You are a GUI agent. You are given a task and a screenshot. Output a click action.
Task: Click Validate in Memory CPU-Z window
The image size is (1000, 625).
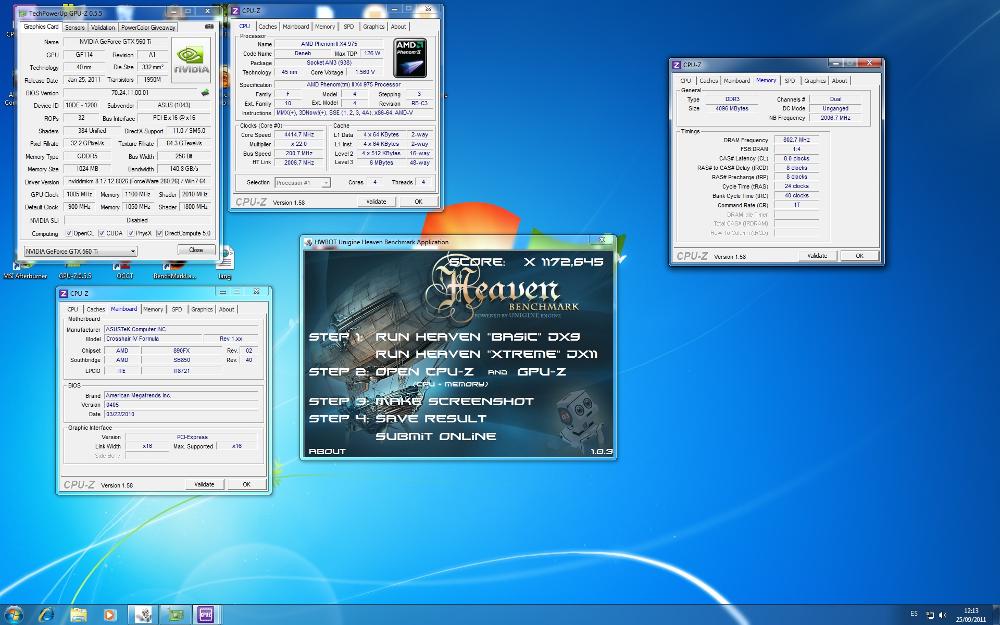[x=817, y=256]
